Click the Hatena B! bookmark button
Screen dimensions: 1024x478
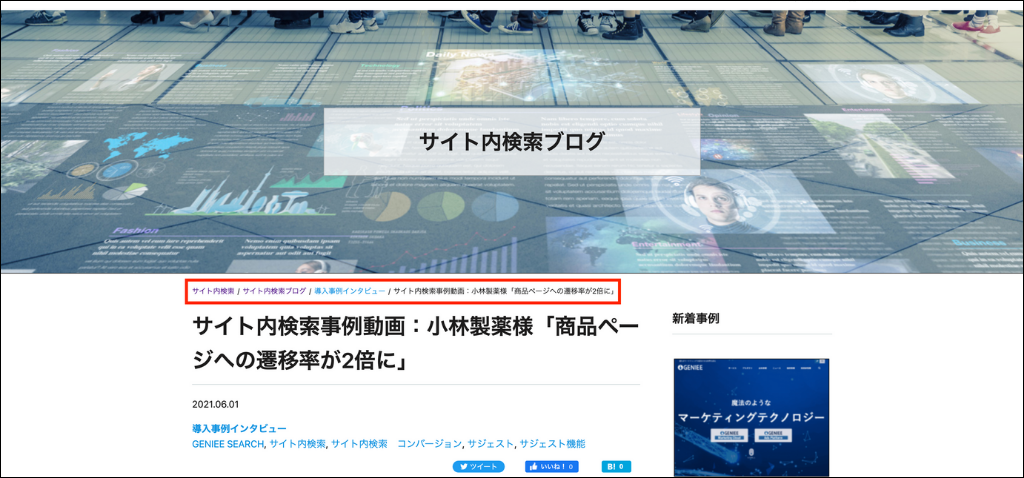point(616,467)
